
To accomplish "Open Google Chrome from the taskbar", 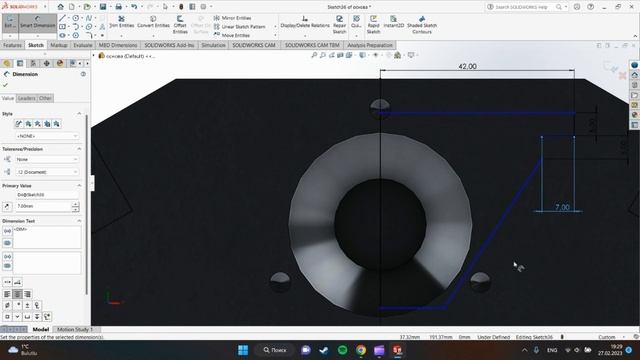I will click(x=361, y=350).
